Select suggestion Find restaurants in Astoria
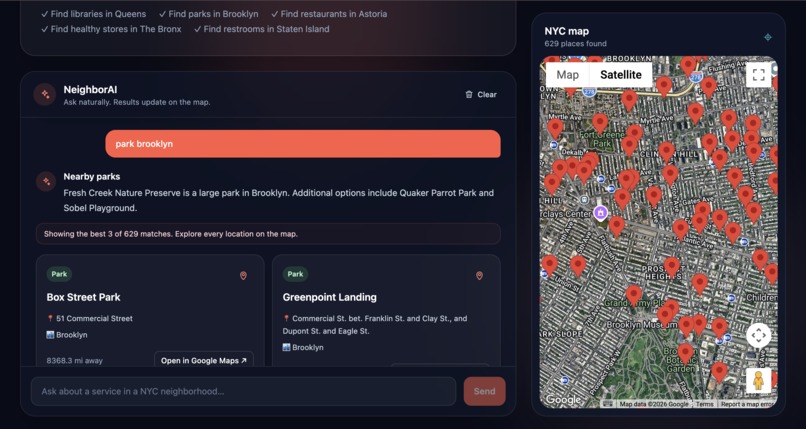The height and width of the screenshot is (429, 806). (x=329, y=14)
